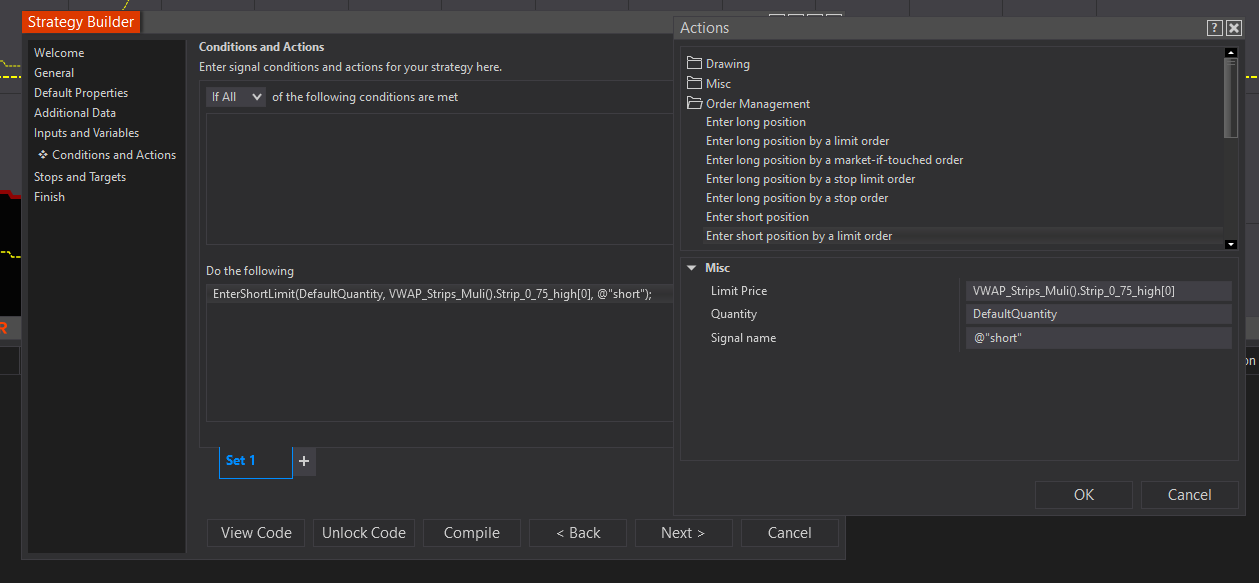Image resolution: width=1259 pixels, height=583 pixels.
Task: Click the Limit Price input field
Action: 1097,291
